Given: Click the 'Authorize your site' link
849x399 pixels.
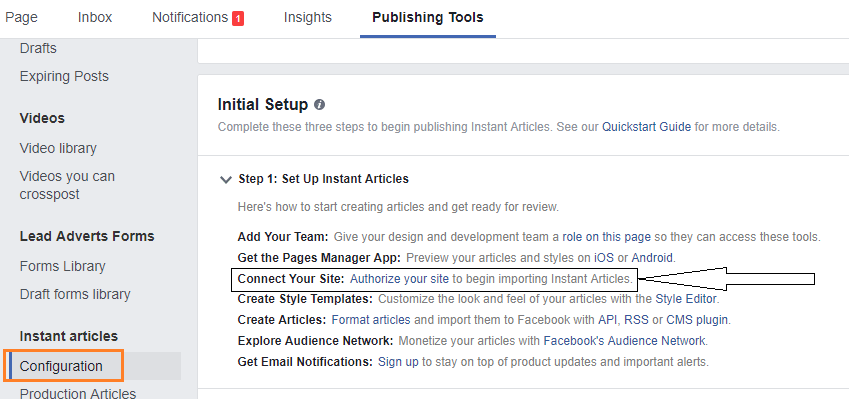Looking at the screenshot, I should click(400, 279).
